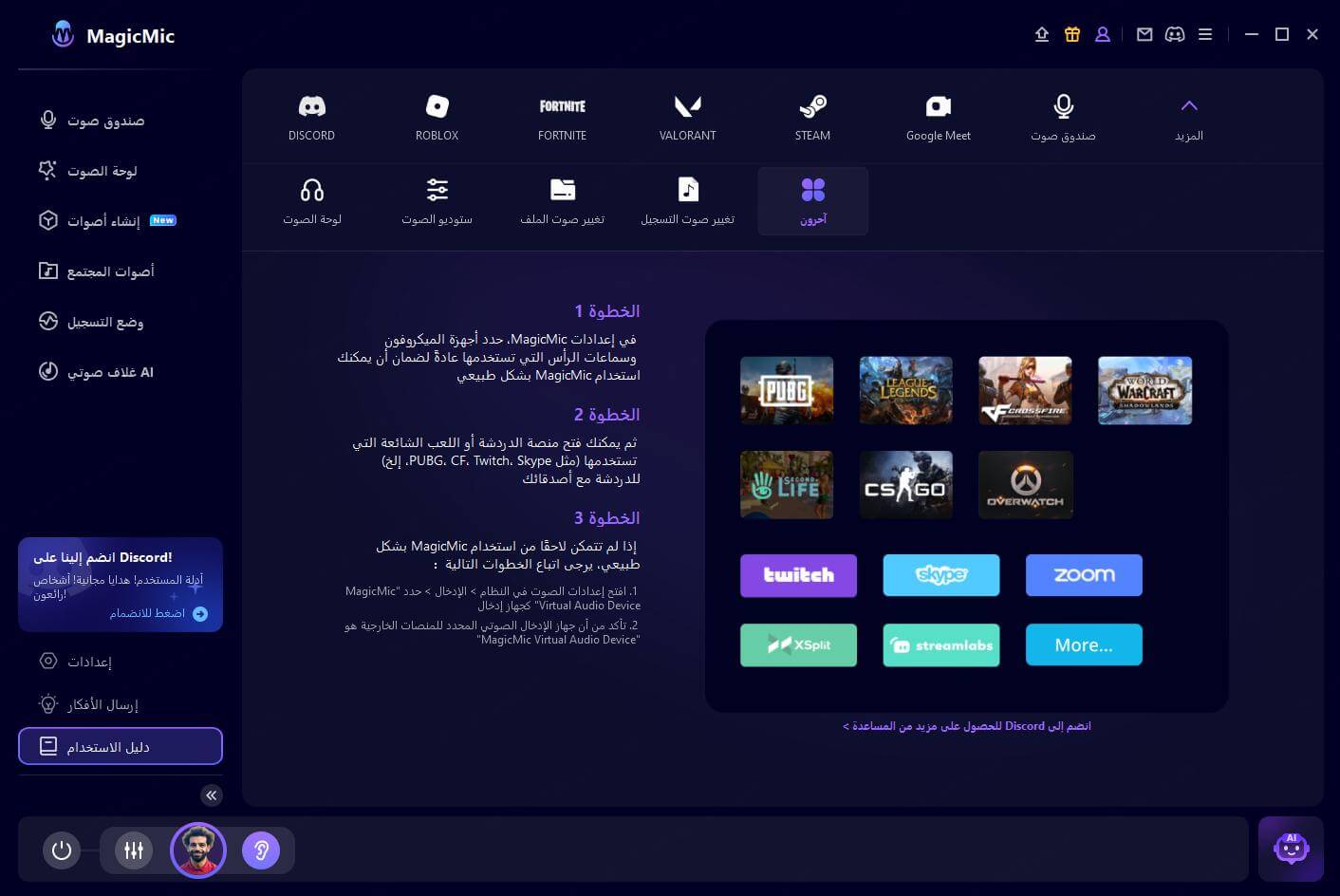This screenshot has width=1340, height=896.
Task: Click the upload/share icon in title bar
Action: tap(1042, 34)
